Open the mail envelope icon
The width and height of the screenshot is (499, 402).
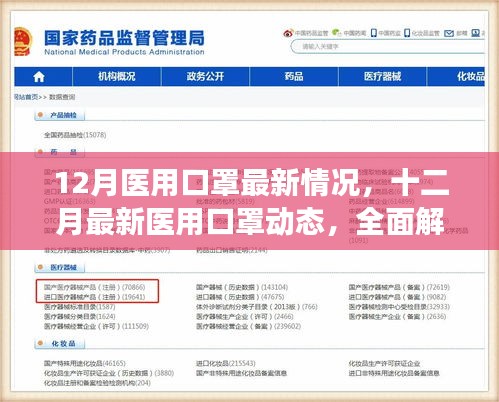click(x=449, y=33)
